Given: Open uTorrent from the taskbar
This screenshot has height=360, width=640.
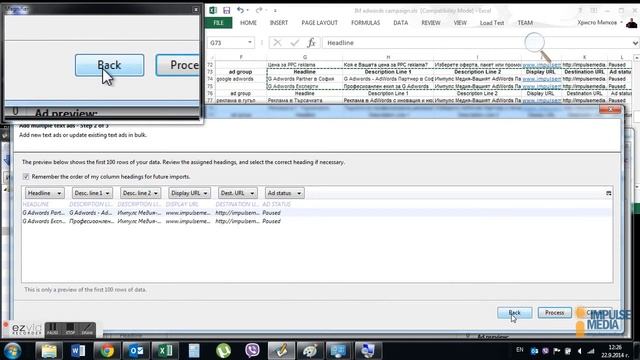Looking at the screenshot, I should (223, 351).
